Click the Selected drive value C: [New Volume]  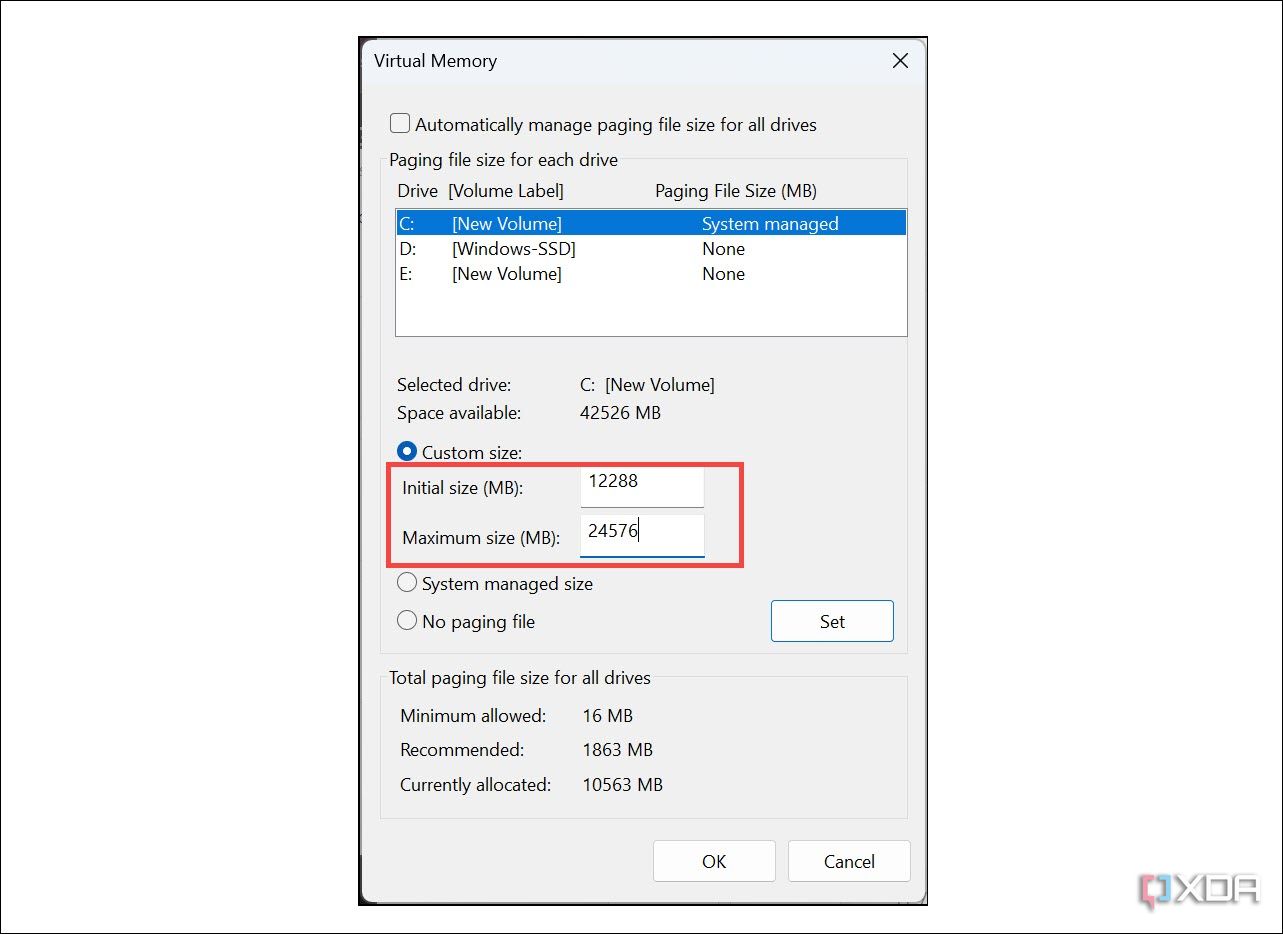[647, 385]
